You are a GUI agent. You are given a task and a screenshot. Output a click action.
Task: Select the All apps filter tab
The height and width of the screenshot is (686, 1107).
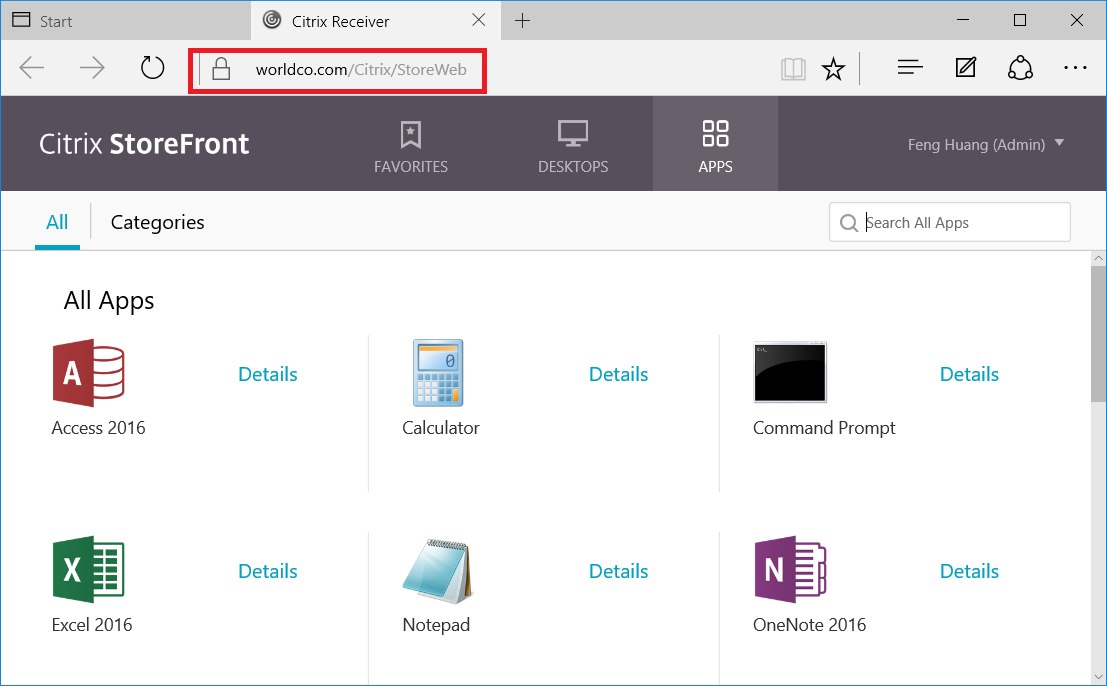(57, 222)
